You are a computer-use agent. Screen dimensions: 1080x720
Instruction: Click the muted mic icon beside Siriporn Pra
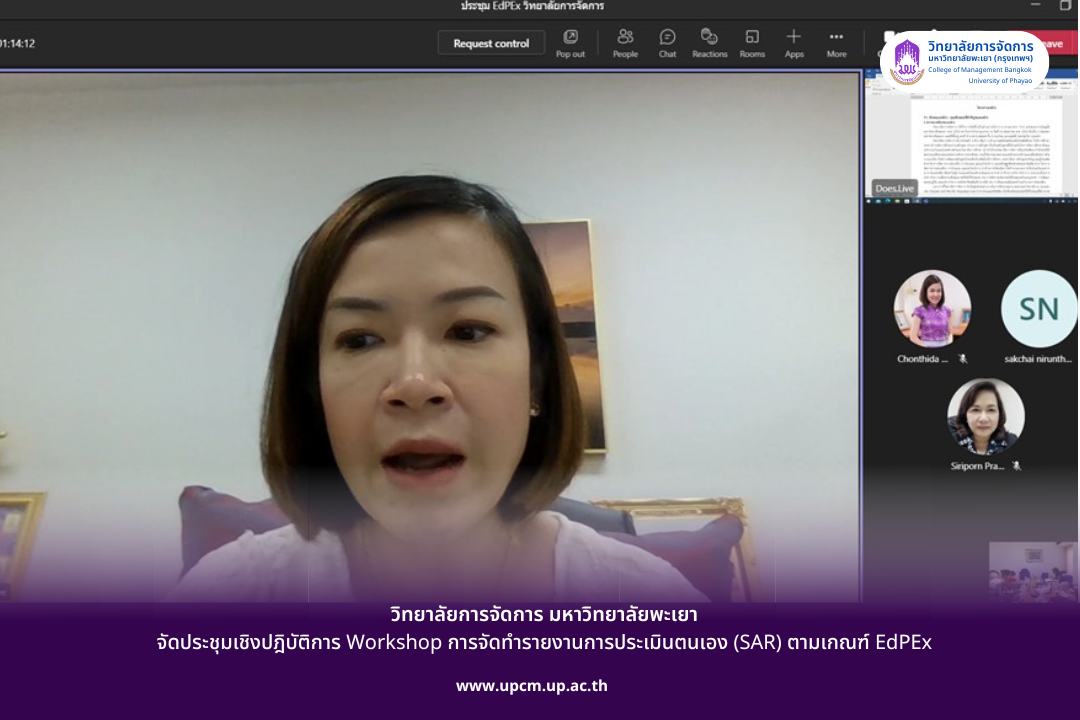tap(1016, 466)
